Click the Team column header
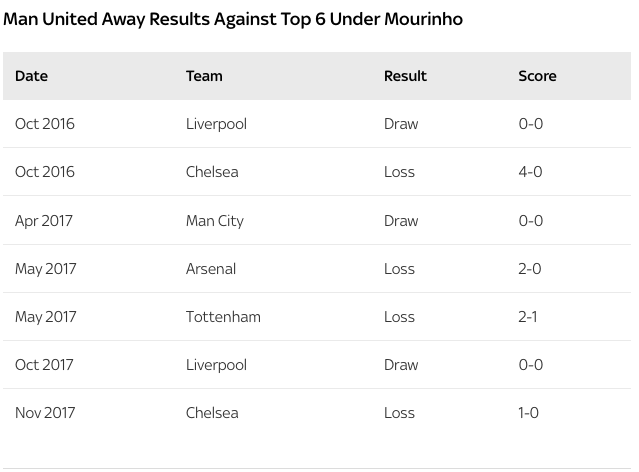The image size is (639, 472). [x=204, y=76]
